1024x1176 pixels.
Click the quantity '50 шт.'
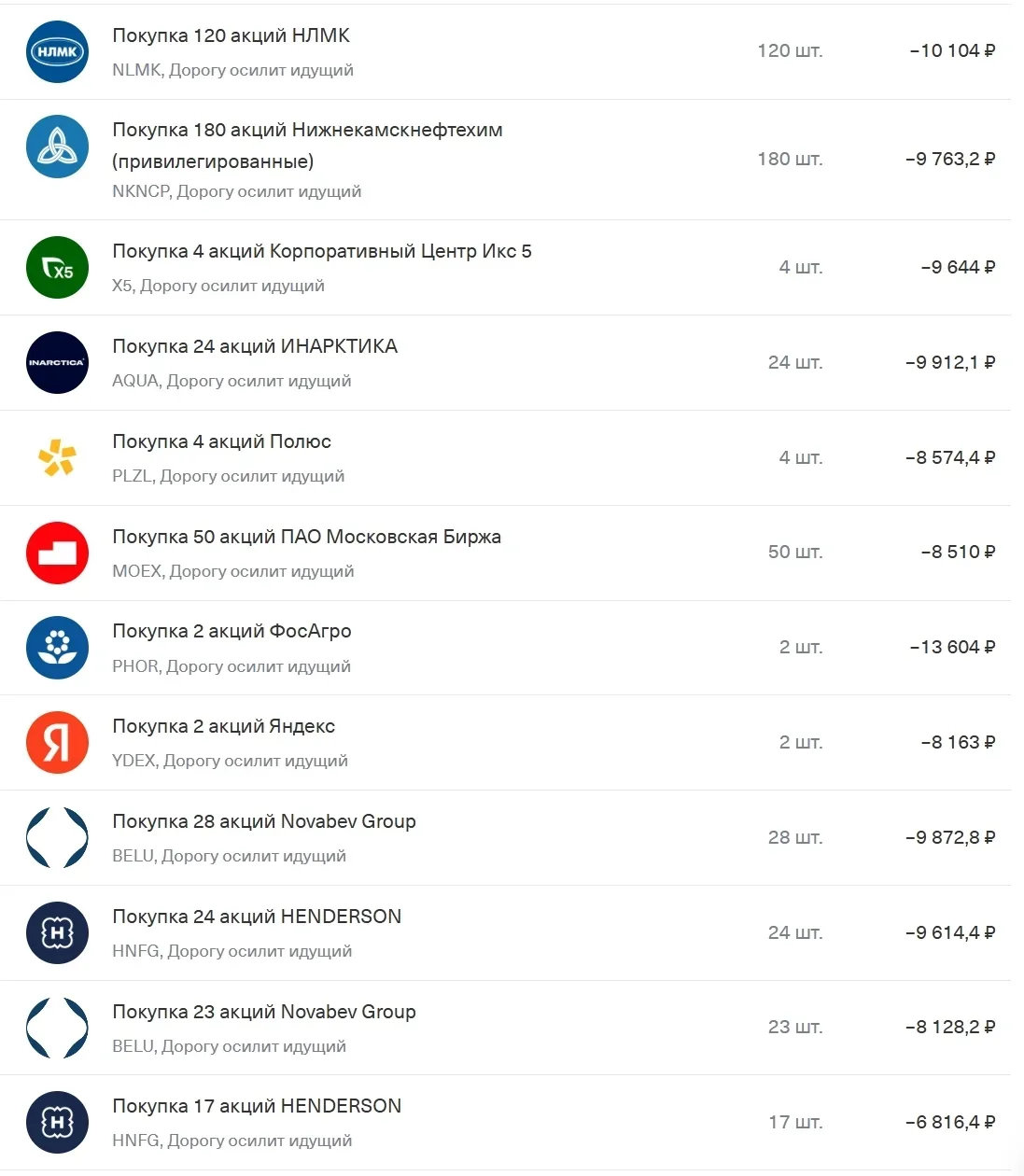coord(795,552)
